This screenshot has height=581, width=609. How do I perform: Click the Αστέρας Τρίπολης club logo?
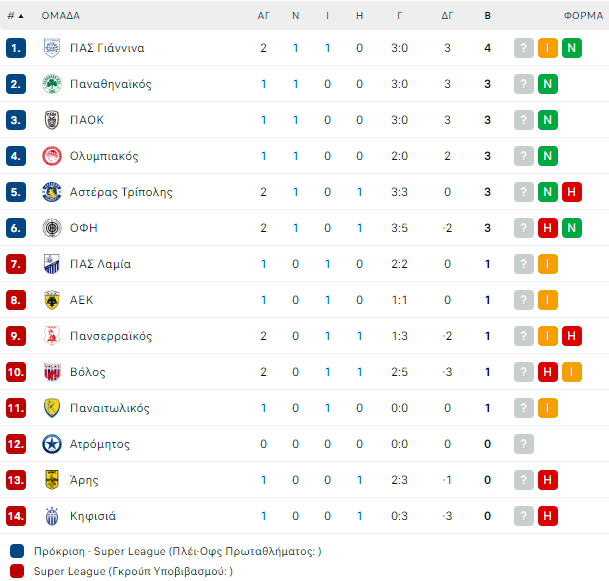52,192
